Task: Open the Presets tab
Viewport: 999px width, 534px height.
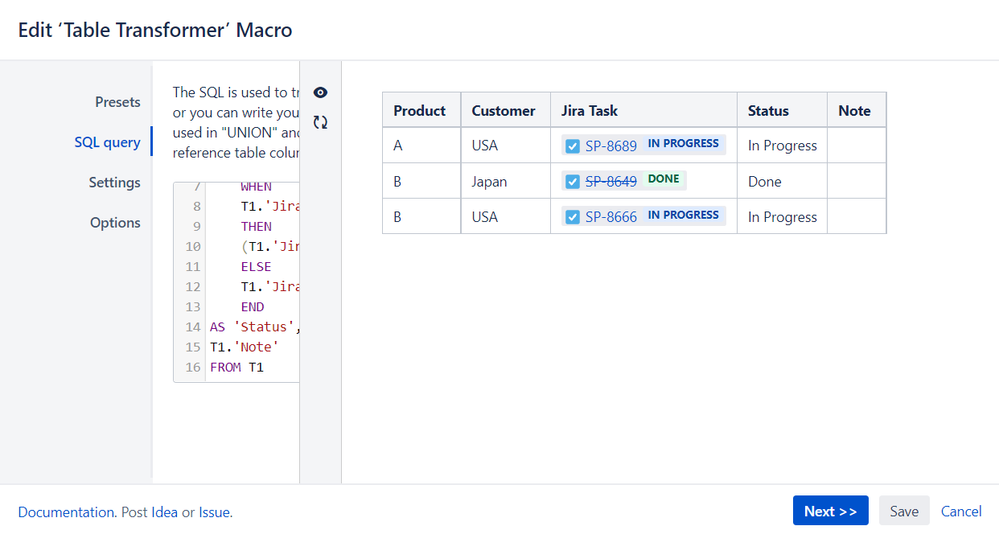Action: click(117, 102)
